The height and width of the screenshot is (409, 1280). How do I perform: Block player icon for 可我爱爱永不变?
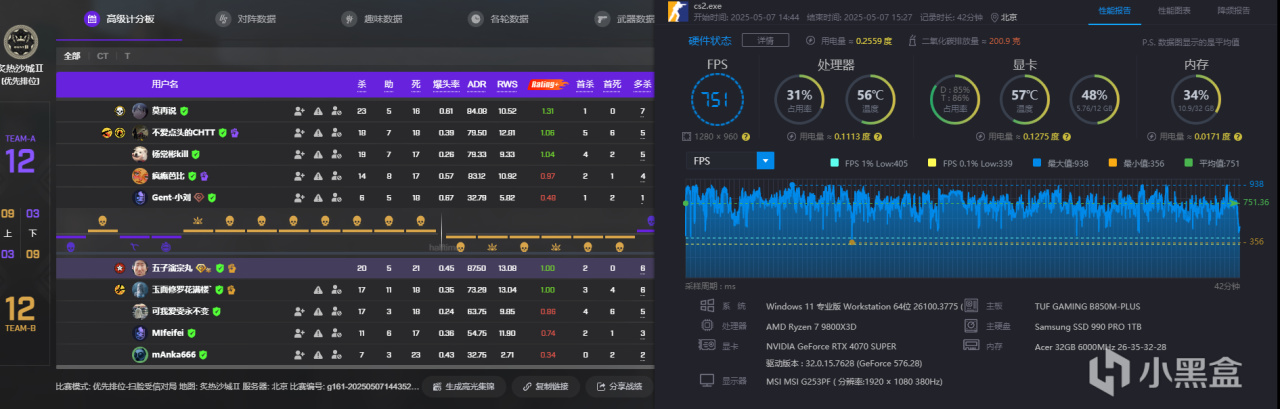coord(337,311)
